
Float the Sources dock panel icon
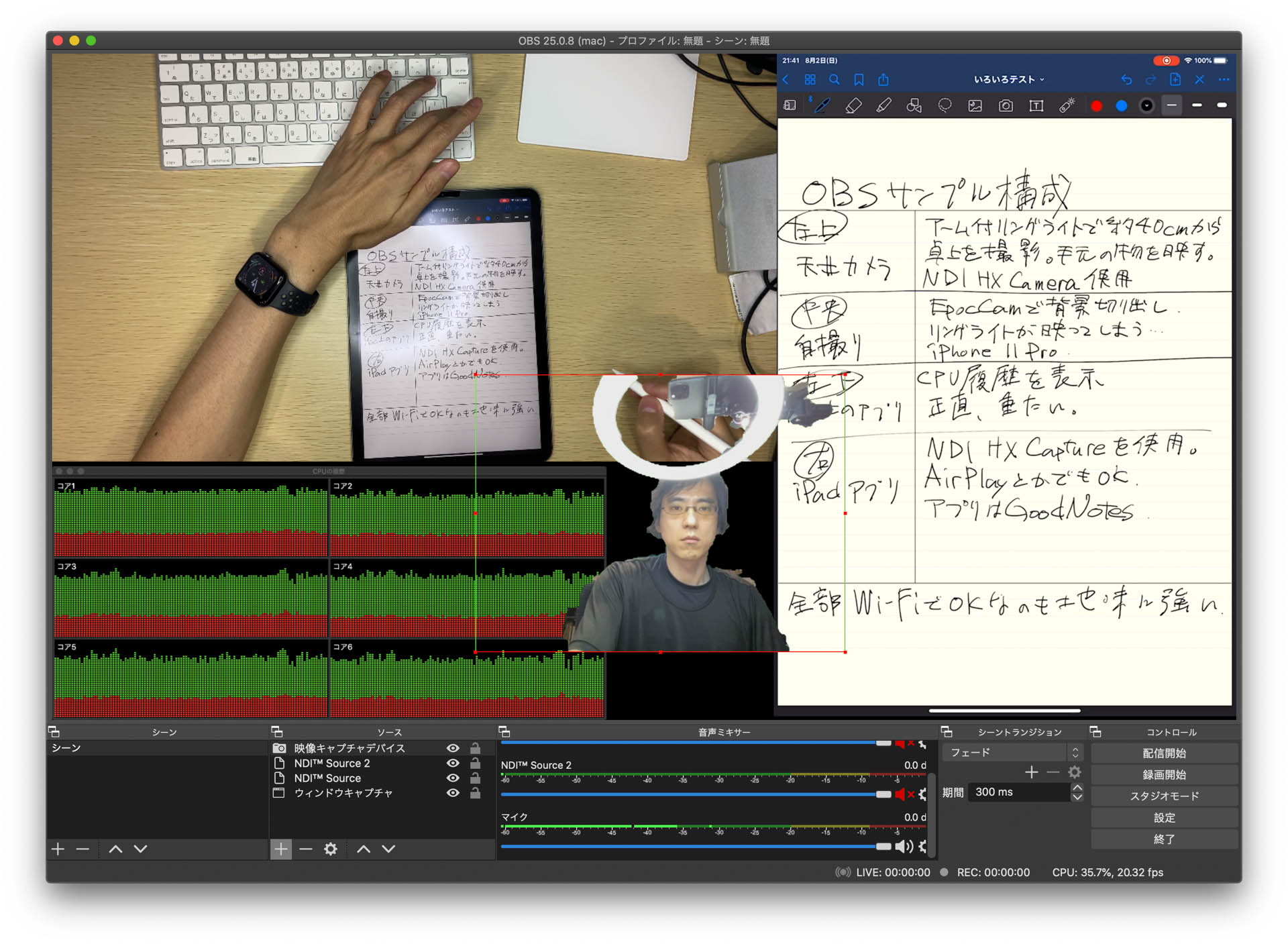click(x=277, y=731)
